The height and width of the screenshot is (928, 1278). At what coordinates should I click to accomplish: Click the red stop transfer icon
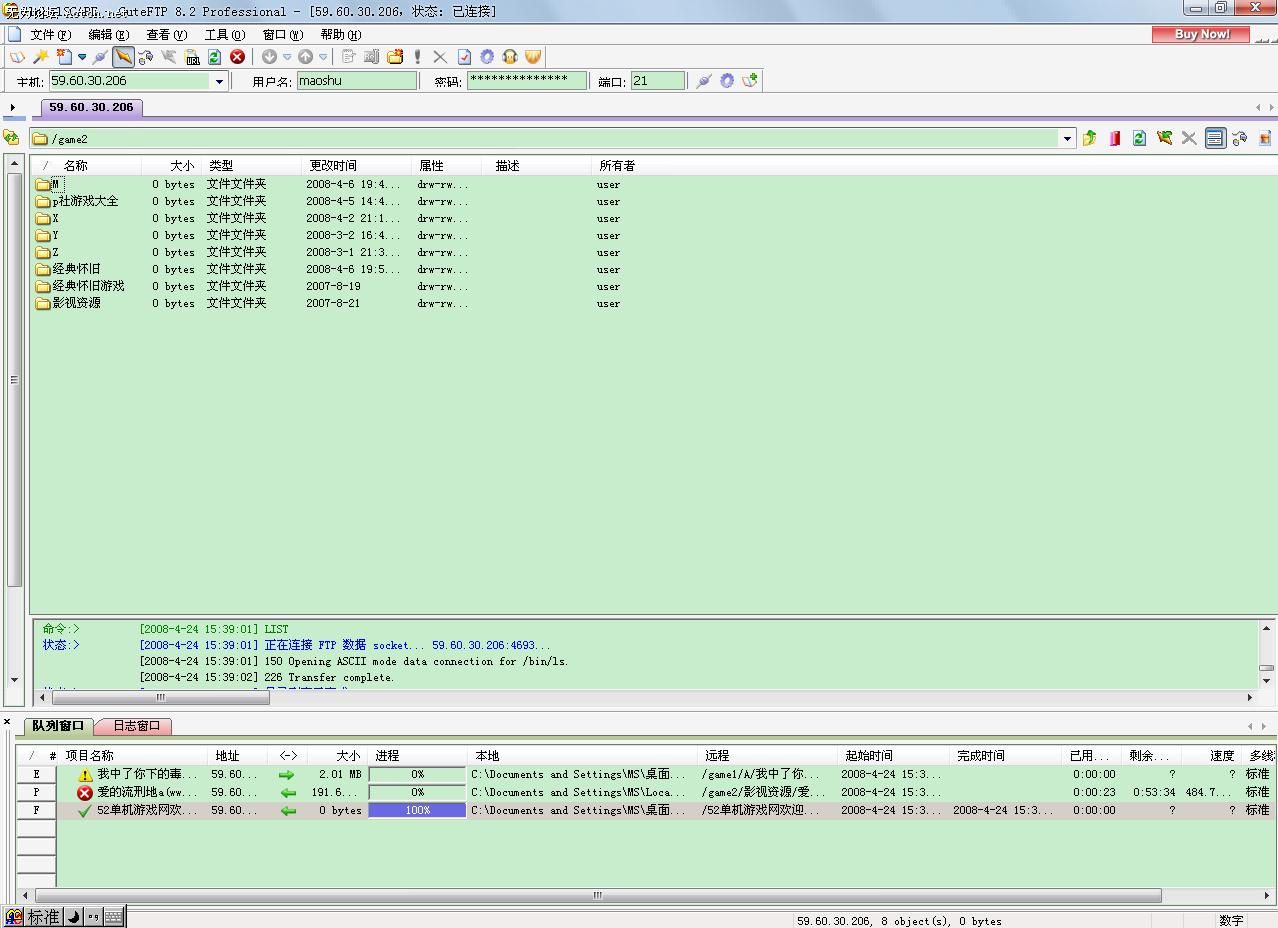(237, 57)
